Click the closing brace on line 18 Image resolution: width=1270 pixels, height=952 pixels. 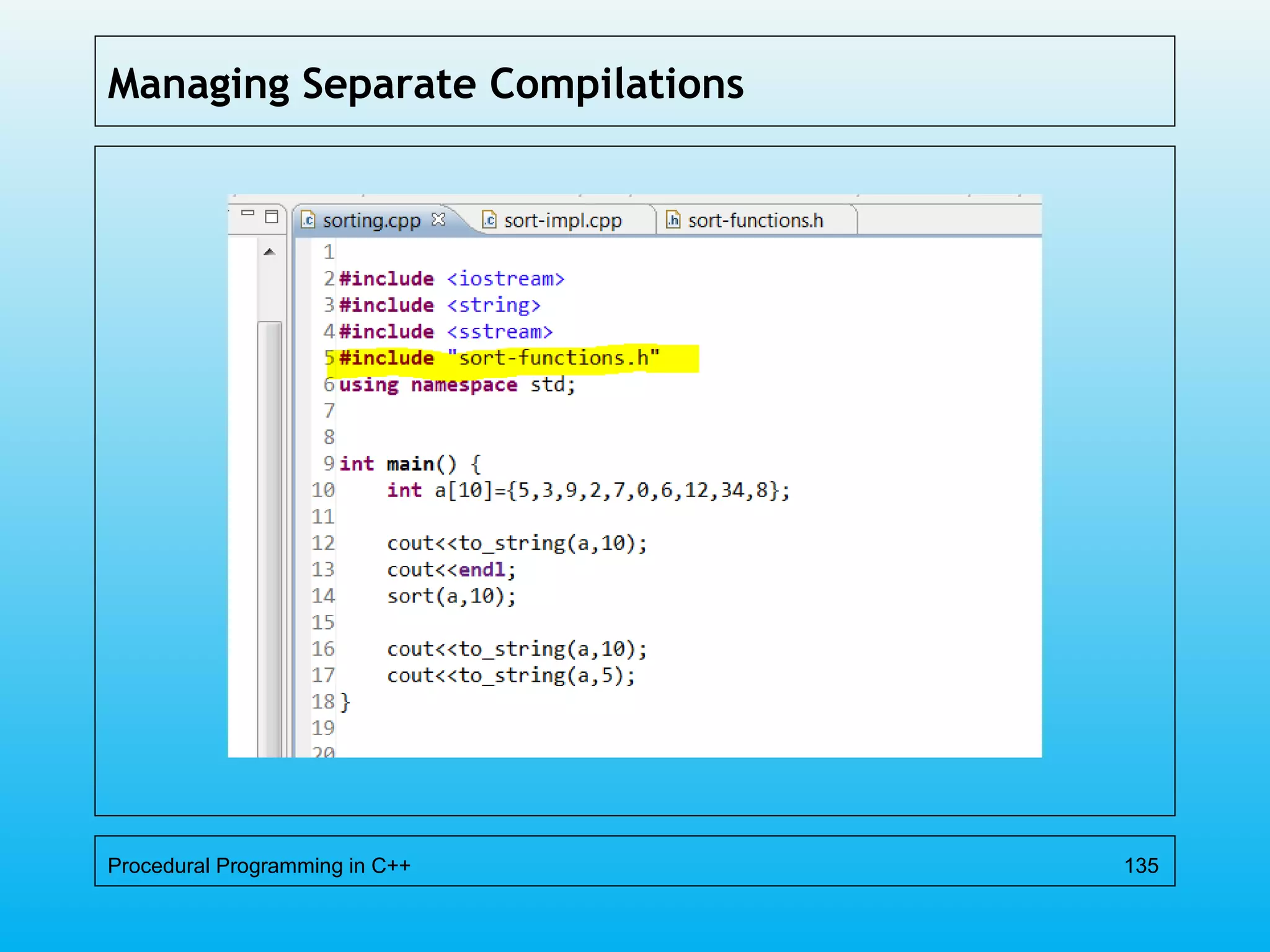pyautogui.click(x=345, y=702)
